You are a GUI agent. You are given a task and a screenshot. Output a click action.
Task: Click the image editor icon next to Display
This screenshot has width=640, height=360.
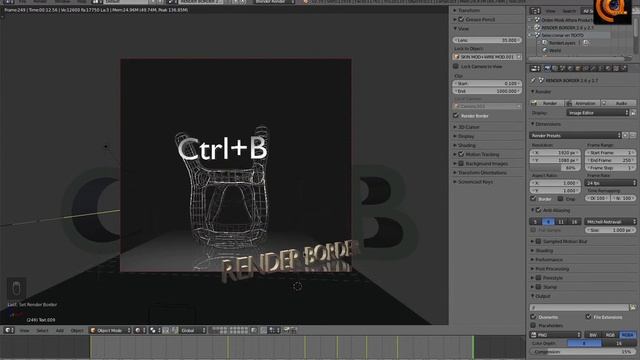click(633, 113)
